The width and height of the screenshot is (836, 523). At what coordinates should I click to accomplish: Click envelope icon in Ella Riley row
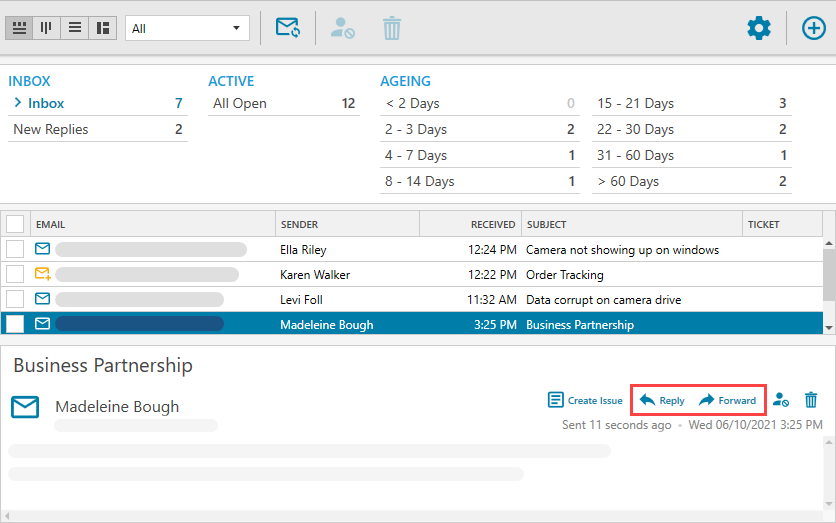(x=42, y=248)
